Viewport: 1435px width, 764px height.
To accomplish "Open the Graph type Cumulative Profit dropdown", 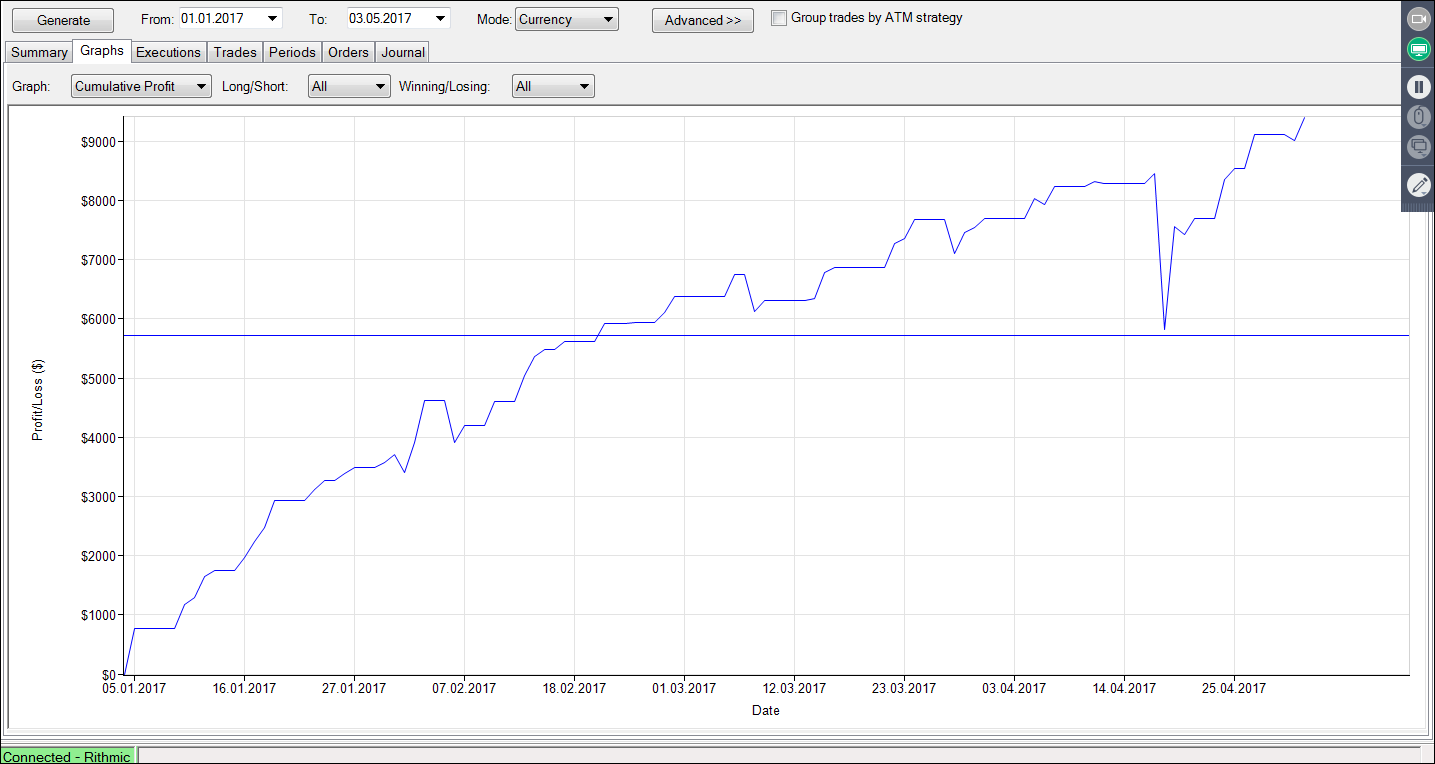I will (202, 87).
